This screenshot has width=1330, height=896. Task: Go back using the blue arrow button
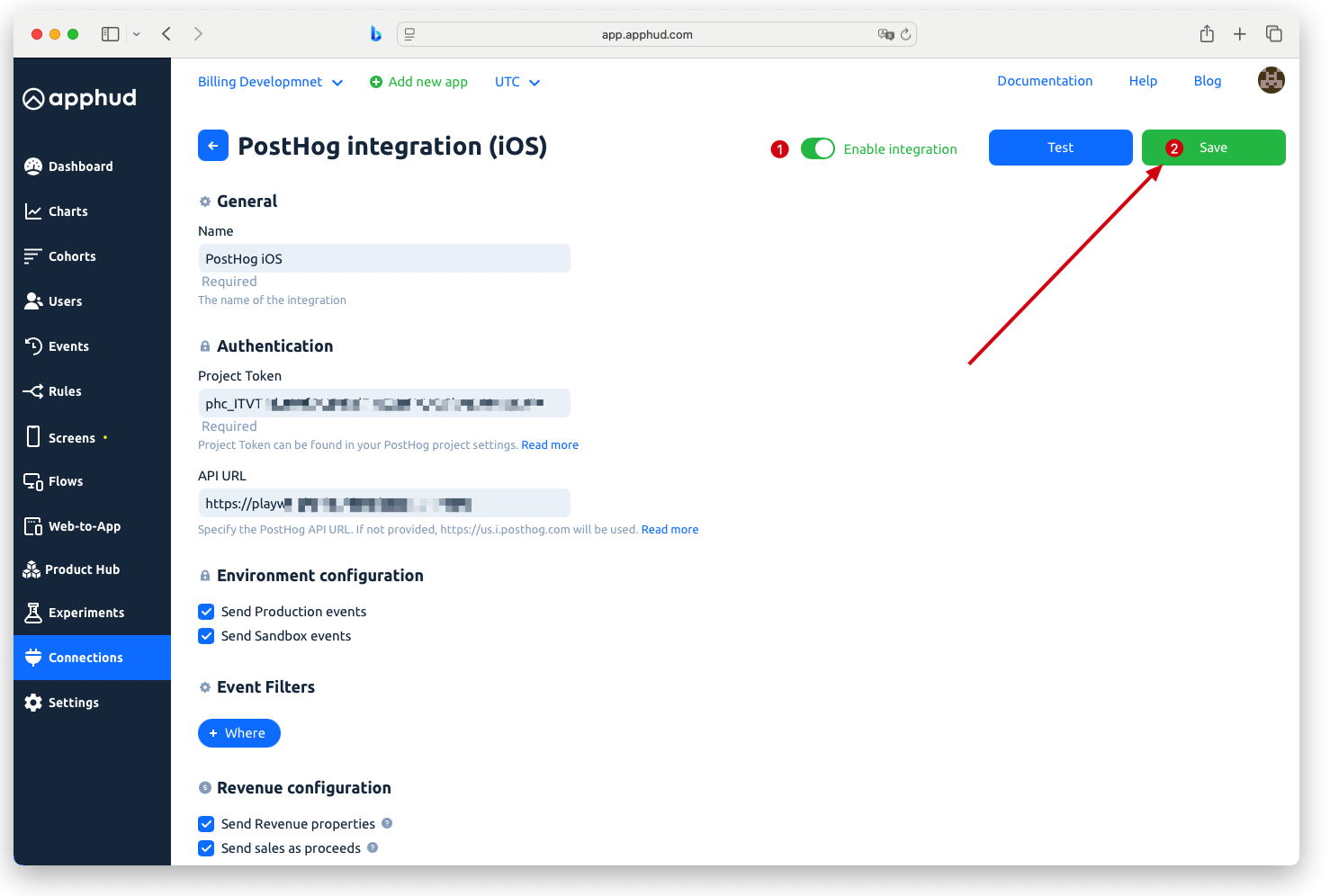click(x=213, y=146)
